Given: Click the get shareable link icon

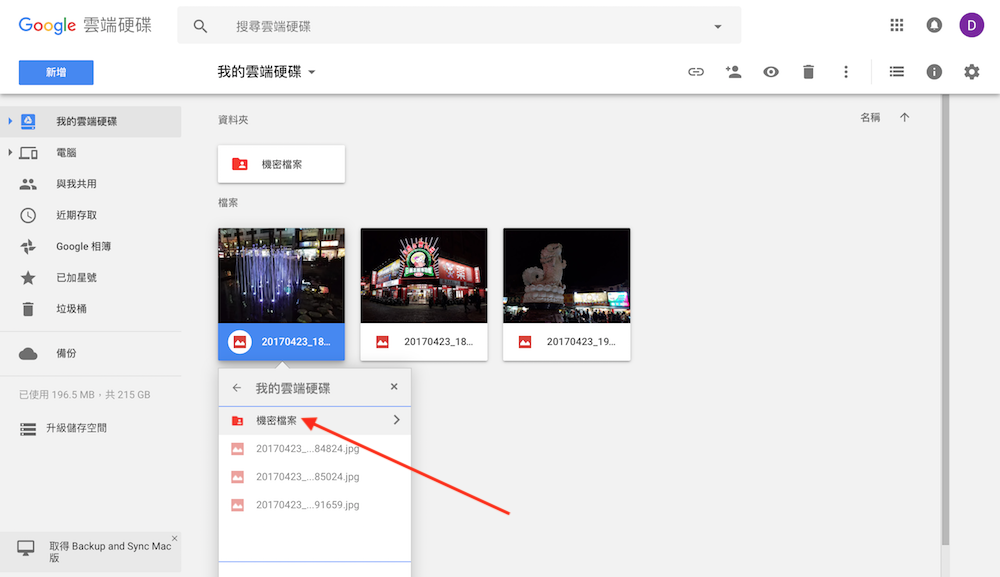Looking at the screenshot, I should point(696,72).
